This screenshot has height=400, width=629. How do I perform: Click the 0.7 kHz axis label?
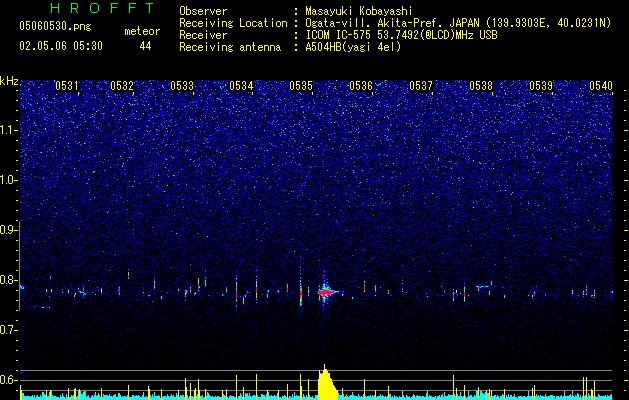(x=9, y=330)
